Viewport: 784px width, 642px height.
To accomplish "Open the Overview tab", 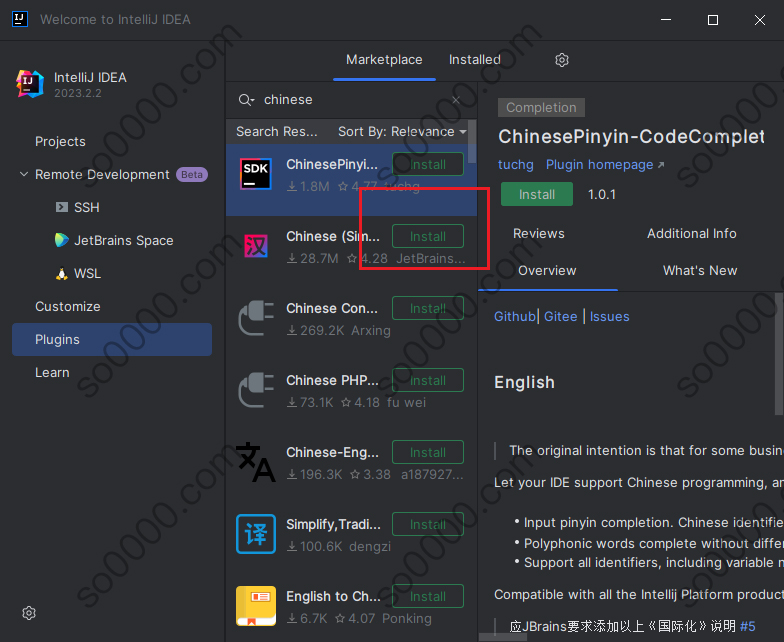I will tap(547, 270).
